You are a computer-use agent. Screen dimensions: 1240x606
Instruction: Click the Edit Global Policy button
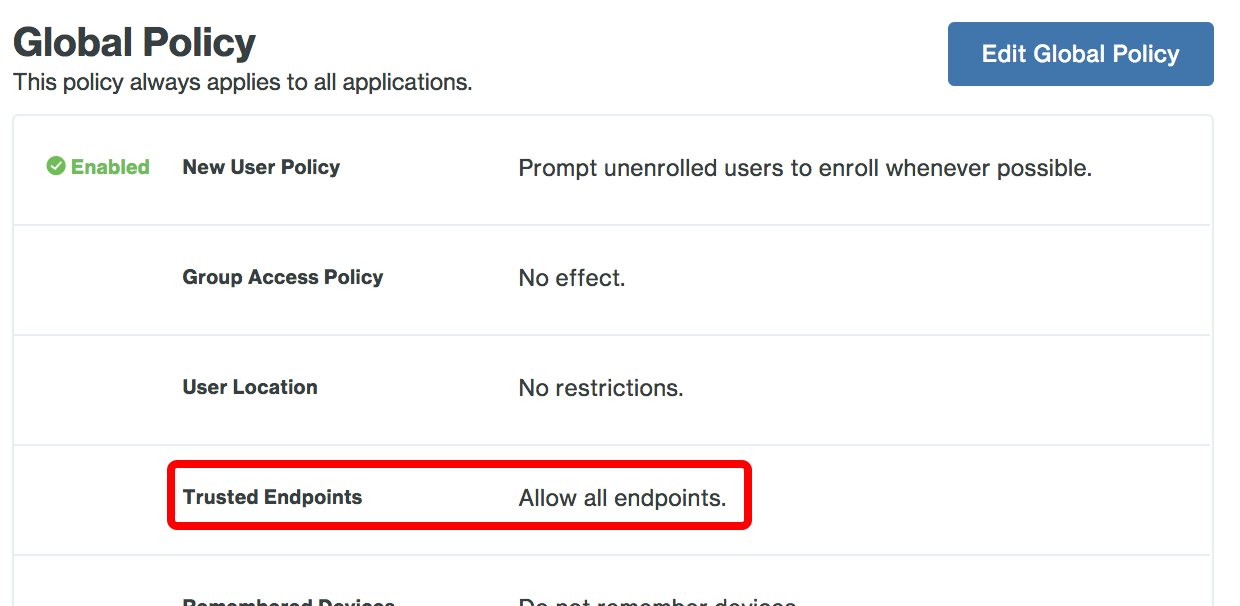pos(1080,54)
